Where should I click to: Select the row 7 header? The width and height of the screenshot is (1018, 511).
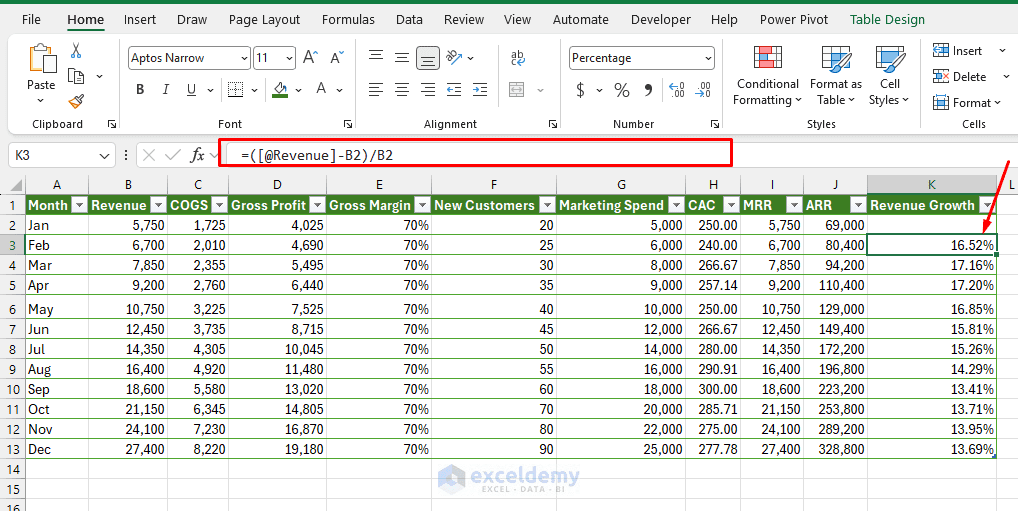click(x=12, y=329)
